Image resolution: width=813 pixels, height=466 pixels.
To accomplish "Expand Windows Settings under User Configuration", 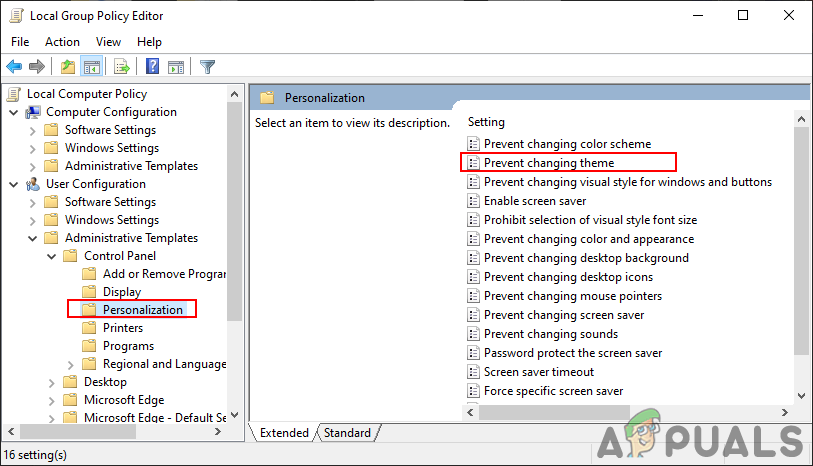I will point(33,221).
